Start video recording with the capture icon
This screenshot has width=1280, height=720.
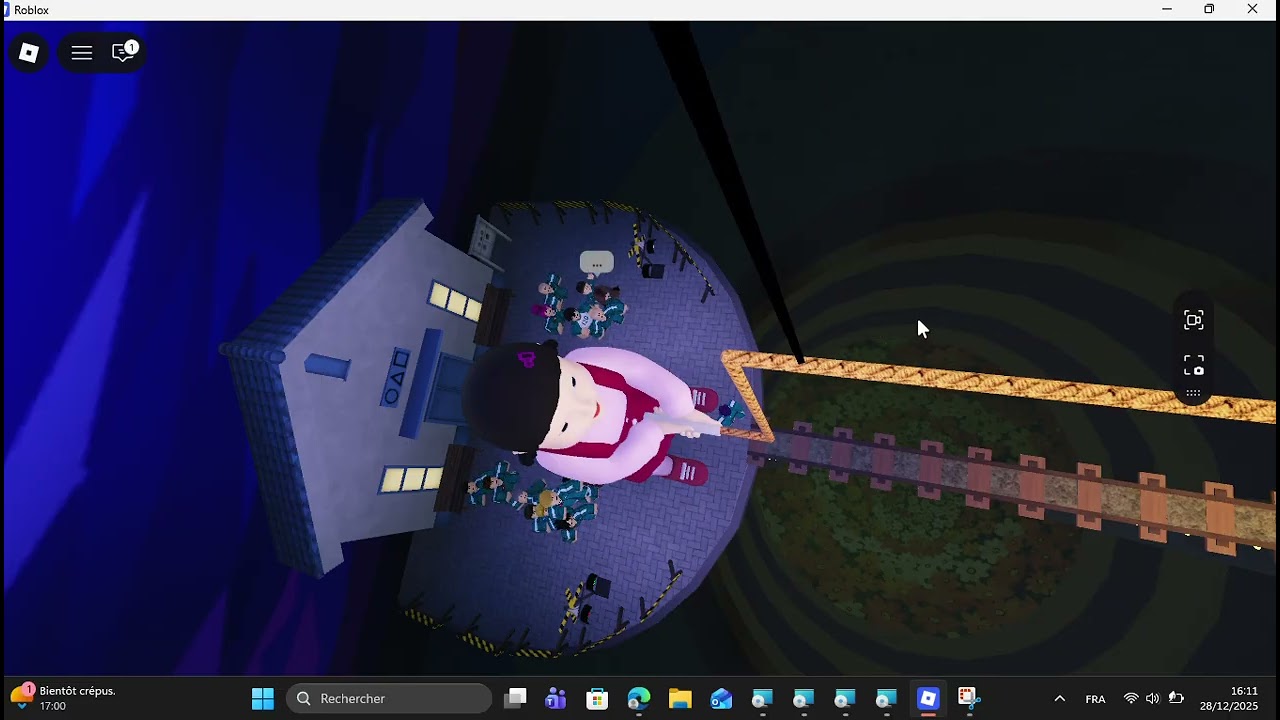pos(1194,320)
